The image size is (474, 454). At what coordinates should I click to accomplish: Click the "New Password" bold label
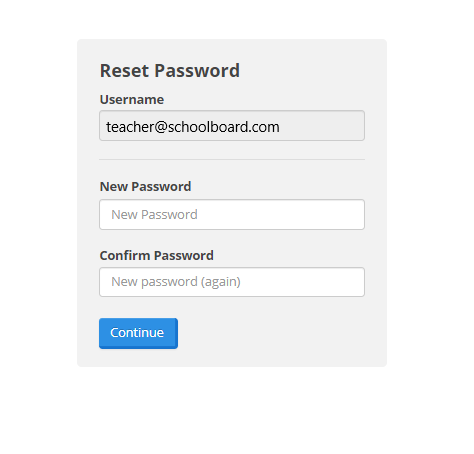pyautogui.click(x=146, y=187)
